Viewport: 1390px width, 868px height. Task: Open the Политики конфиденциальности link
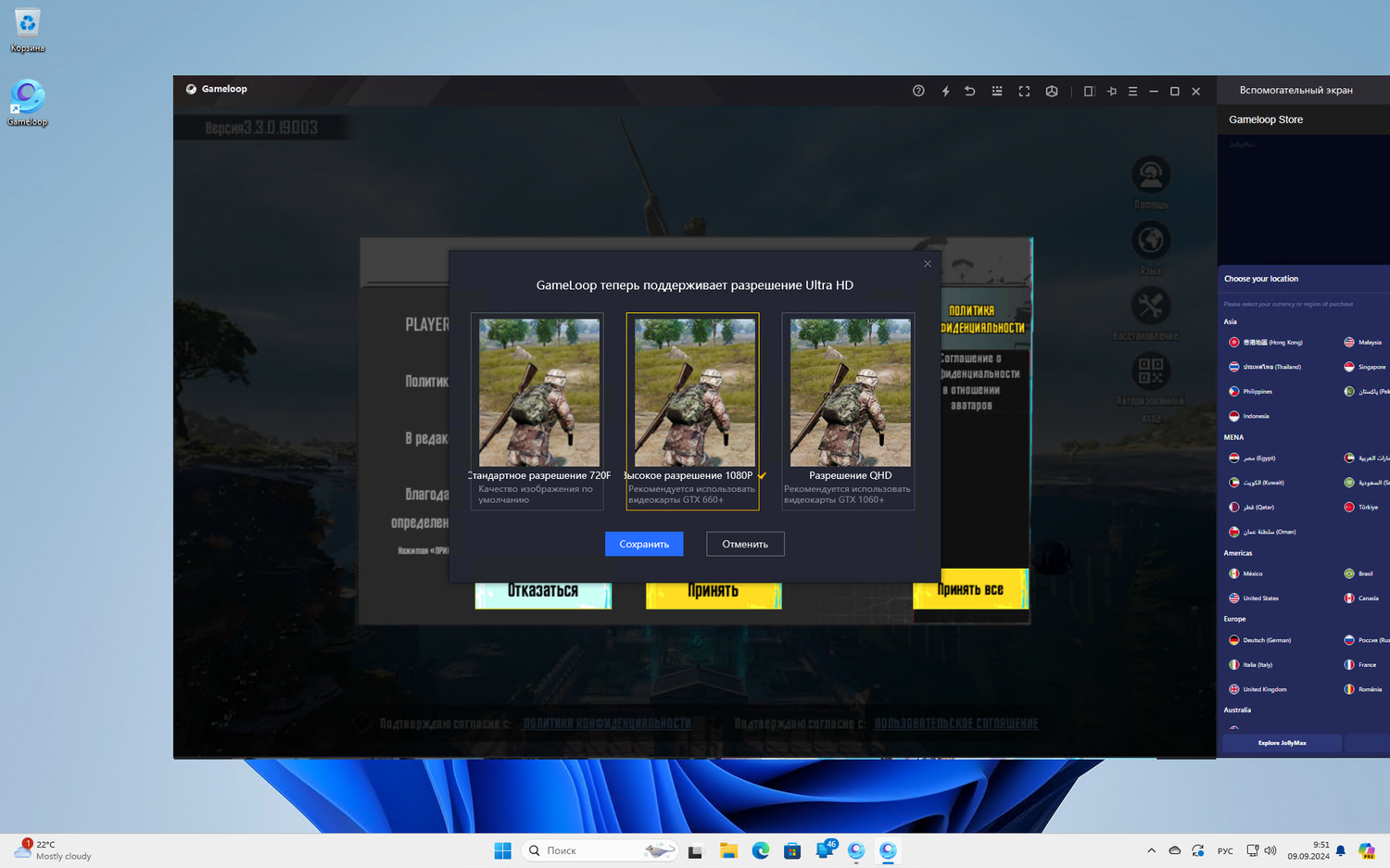coord(607,723)
